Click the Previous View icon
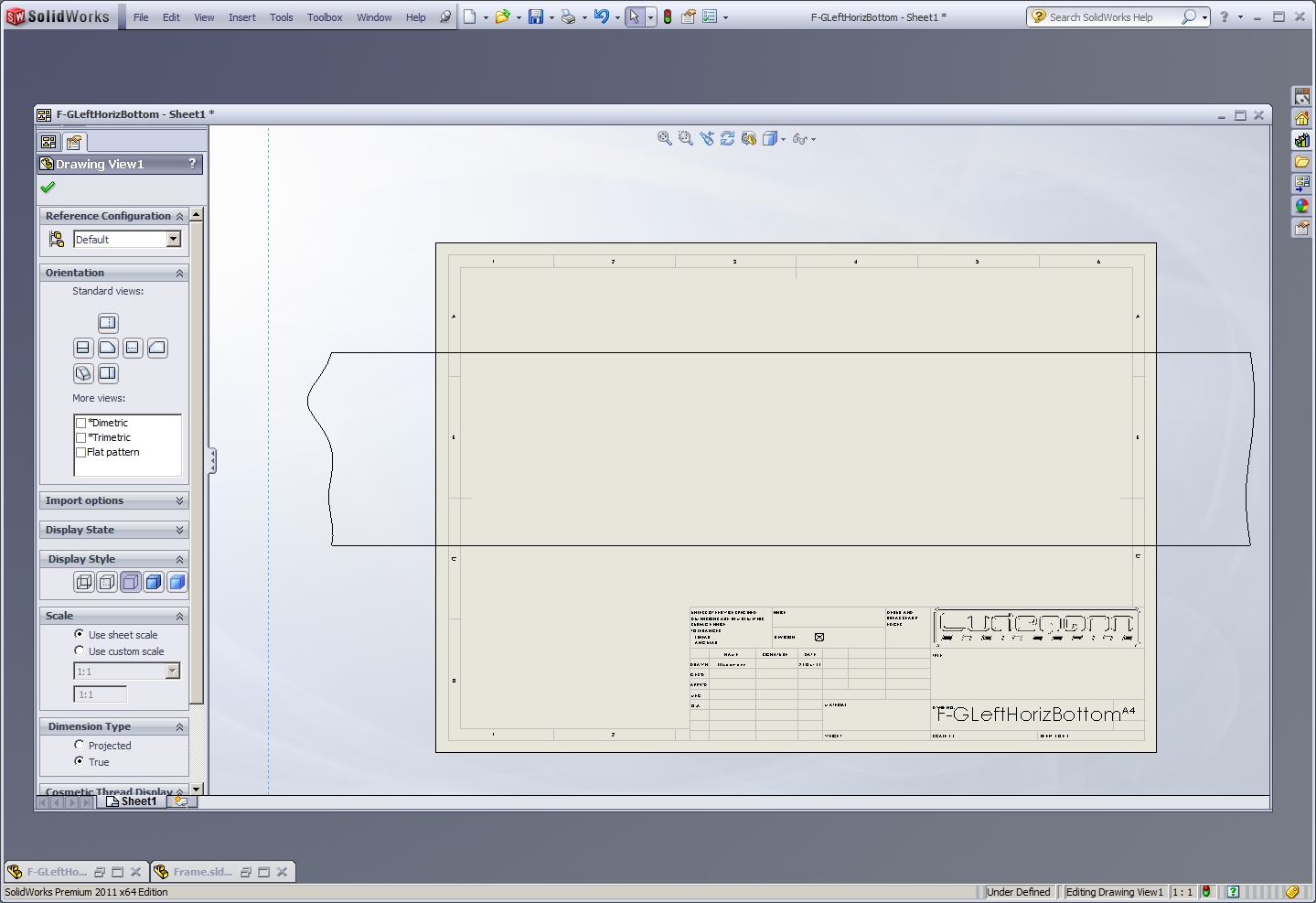This screenshot has height=903, width=1316. [706, 138]
